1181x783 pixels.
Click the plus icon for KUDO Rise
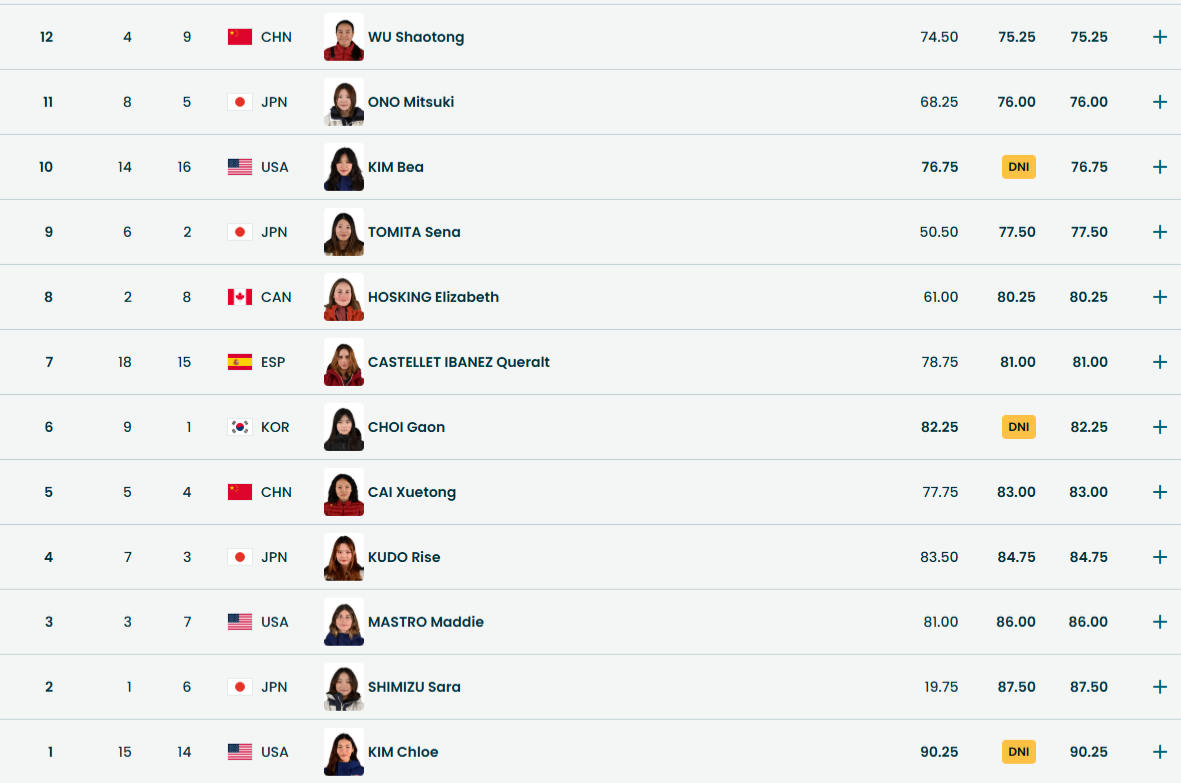pyautogui.click(x=1160, y=557)
